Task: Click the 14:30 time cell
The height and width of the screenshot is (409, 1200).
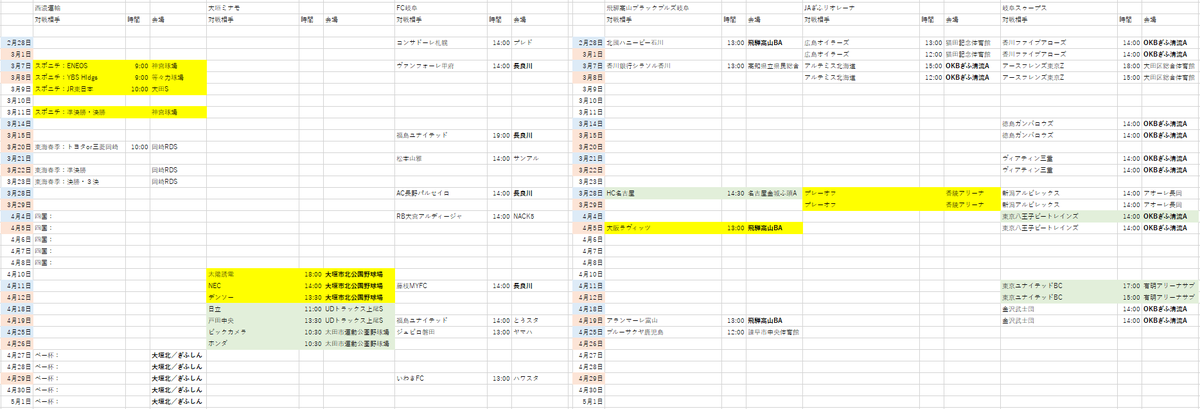Action: [734, 193]
